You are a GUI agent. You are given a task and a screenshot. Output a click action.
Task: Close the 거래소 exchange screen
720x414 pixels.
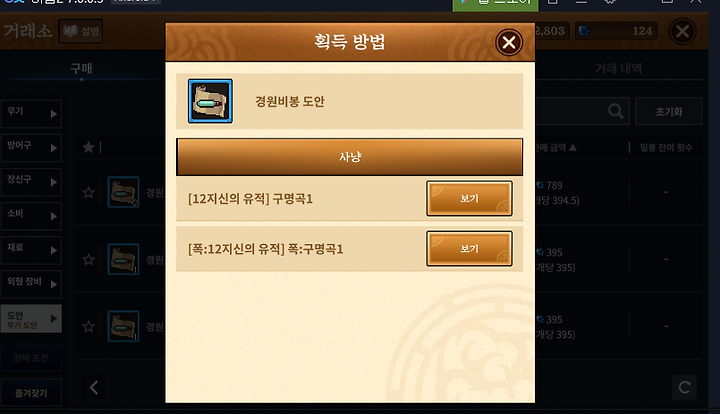tap(682, 31)
